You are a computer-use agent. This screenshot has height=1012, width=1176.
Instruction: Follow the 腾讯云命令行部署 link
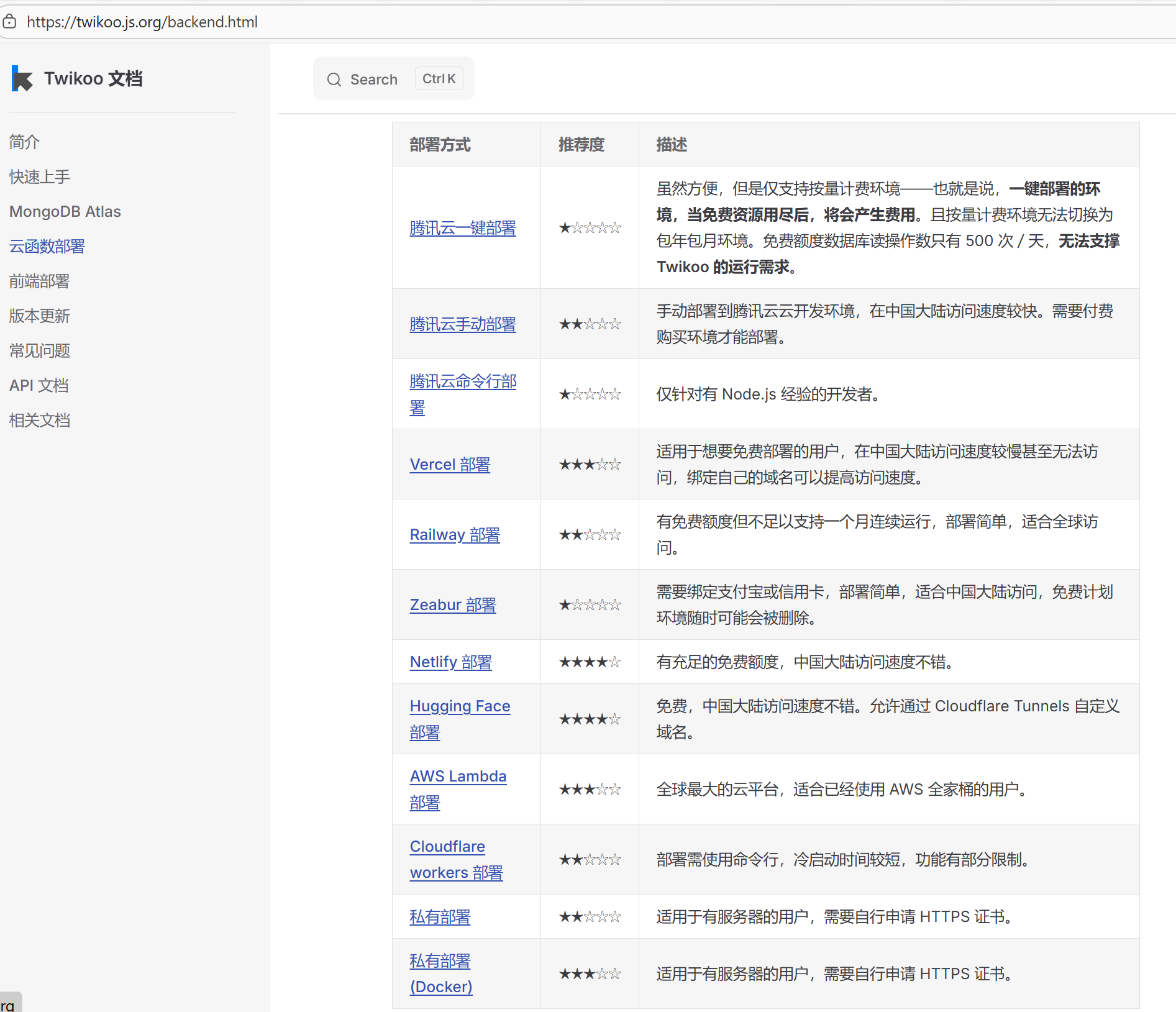(463, 394)
